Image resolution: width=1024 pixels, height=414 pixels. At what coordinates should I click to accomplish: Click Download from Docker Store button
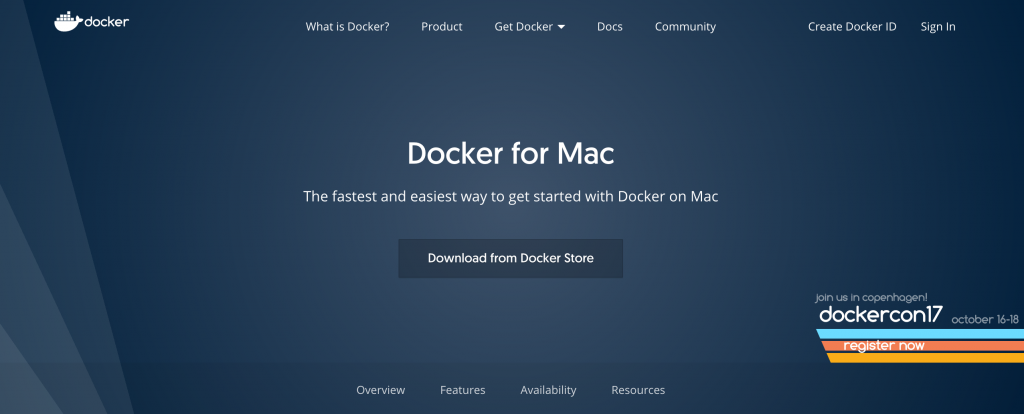[x=511, y=259]
